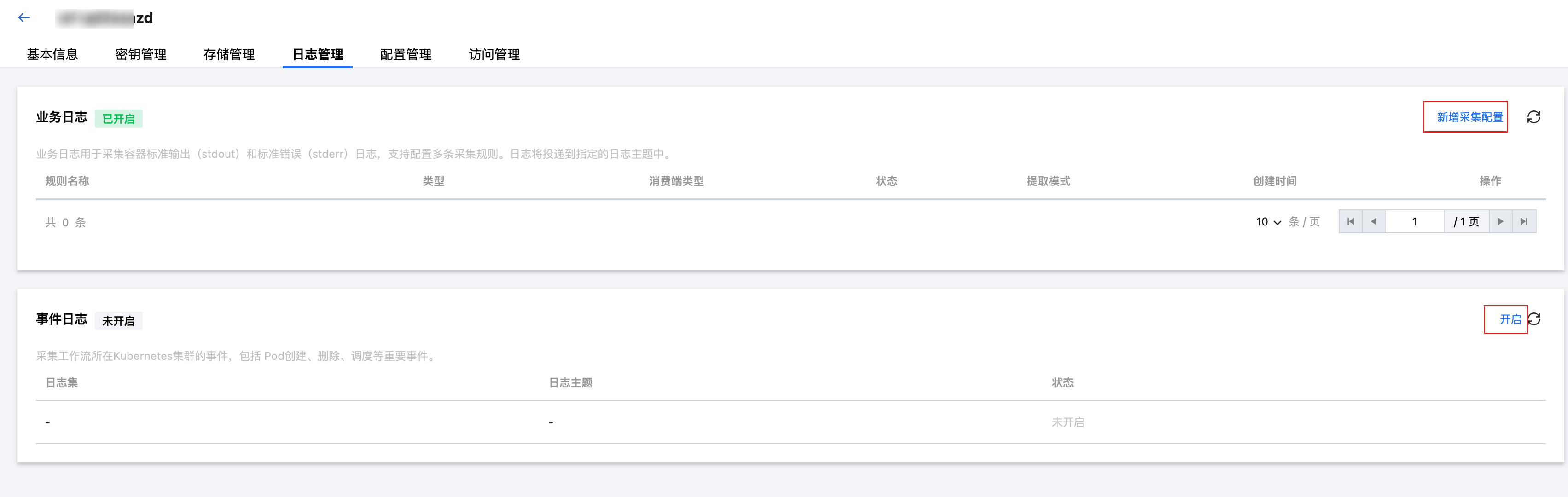Go to 访问管理 tab
Image resolution: width=1568 pixels, height=497 pixels.
(x=494, y=54)
